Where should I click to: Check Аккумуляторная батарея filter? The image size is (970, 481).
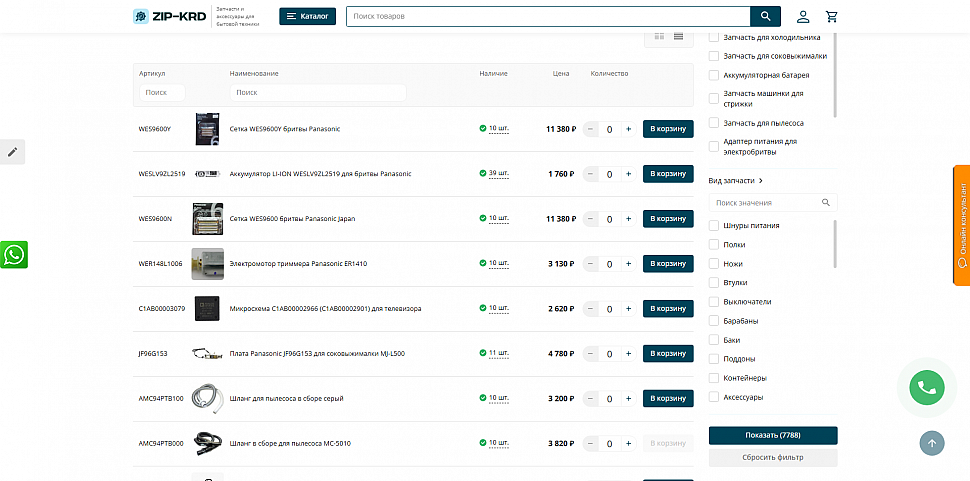(x=714, y=75)
